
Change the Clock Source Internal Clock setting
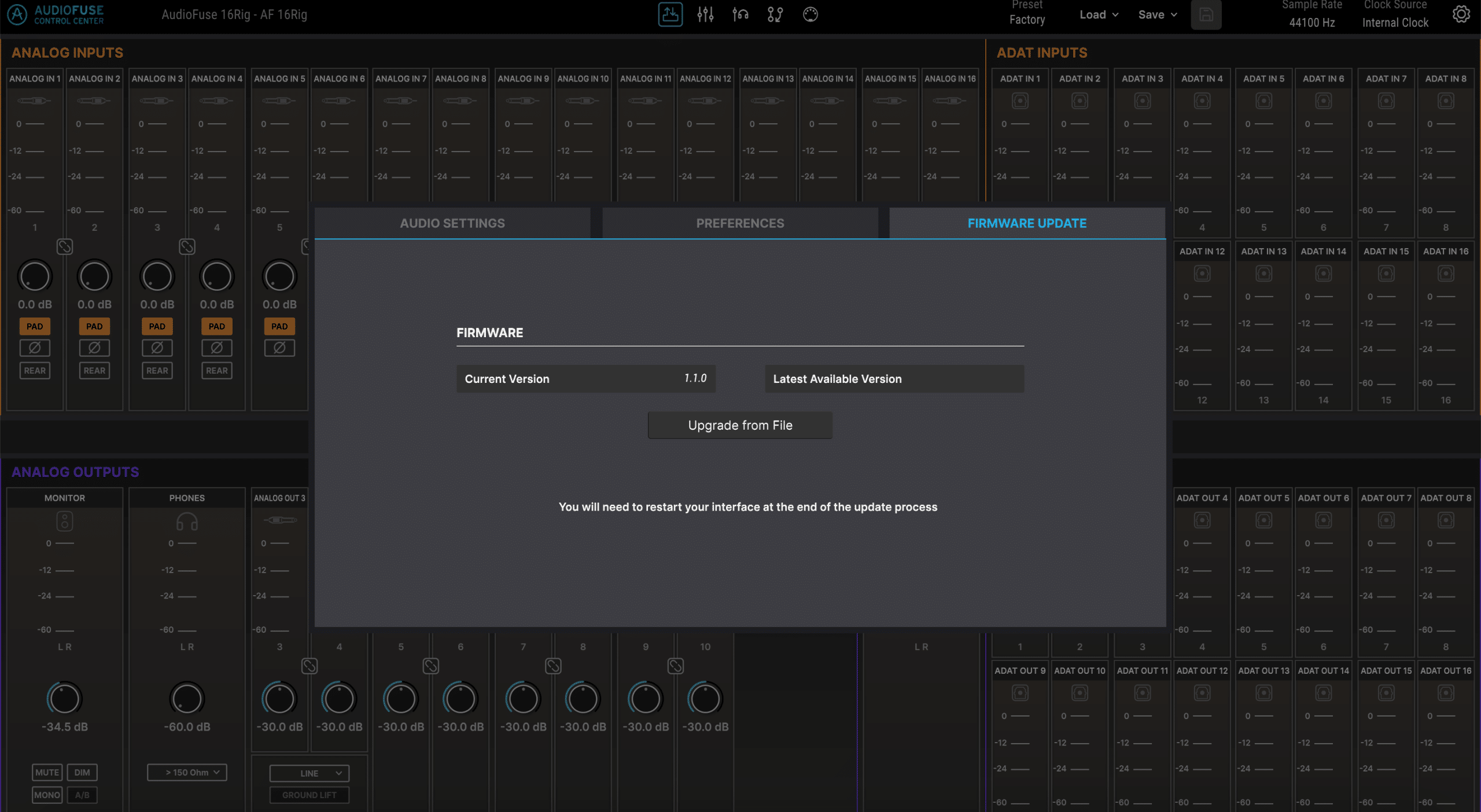pyautogui.click(x=1395, y=23)
